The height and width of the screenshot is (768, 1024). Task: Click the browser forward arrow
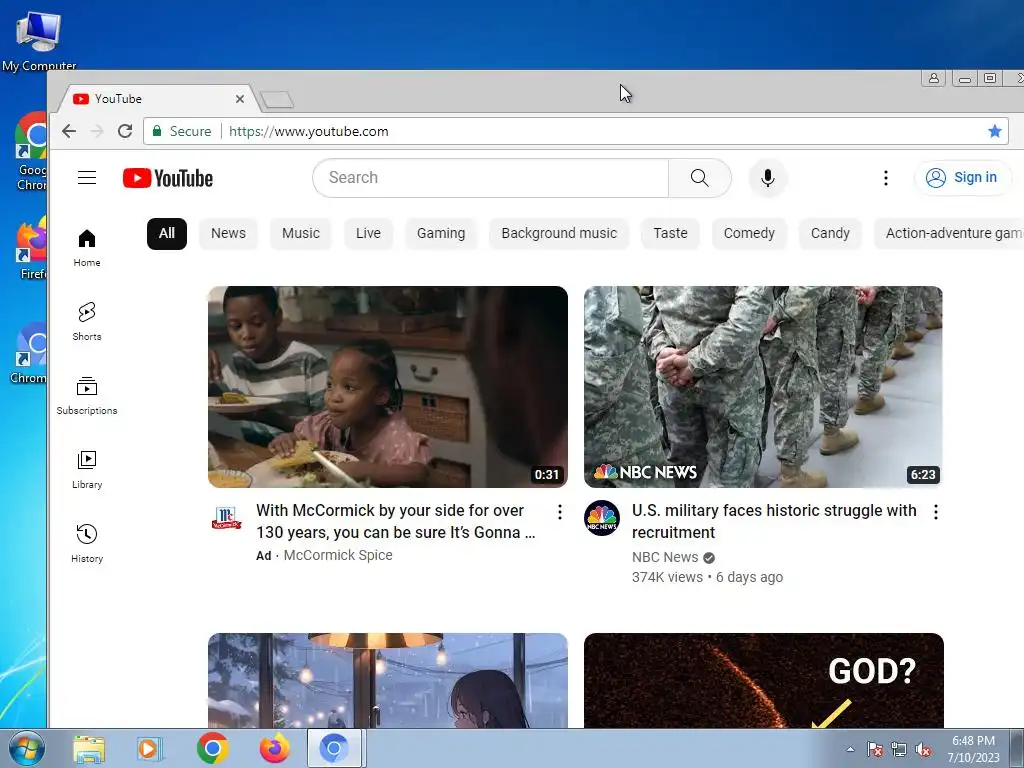97,131
